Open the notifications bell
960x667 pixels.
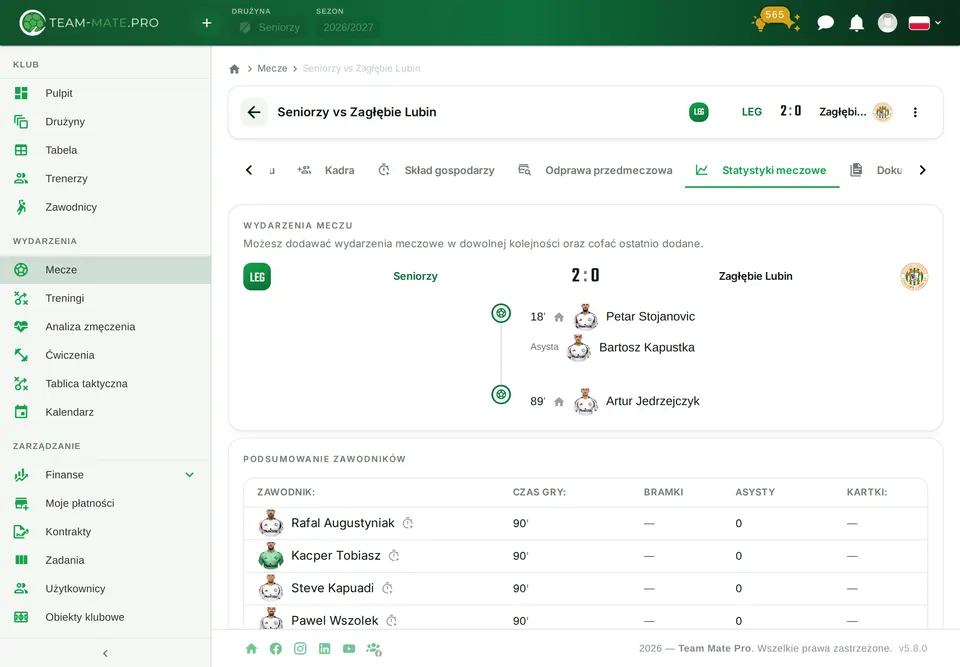857,23
